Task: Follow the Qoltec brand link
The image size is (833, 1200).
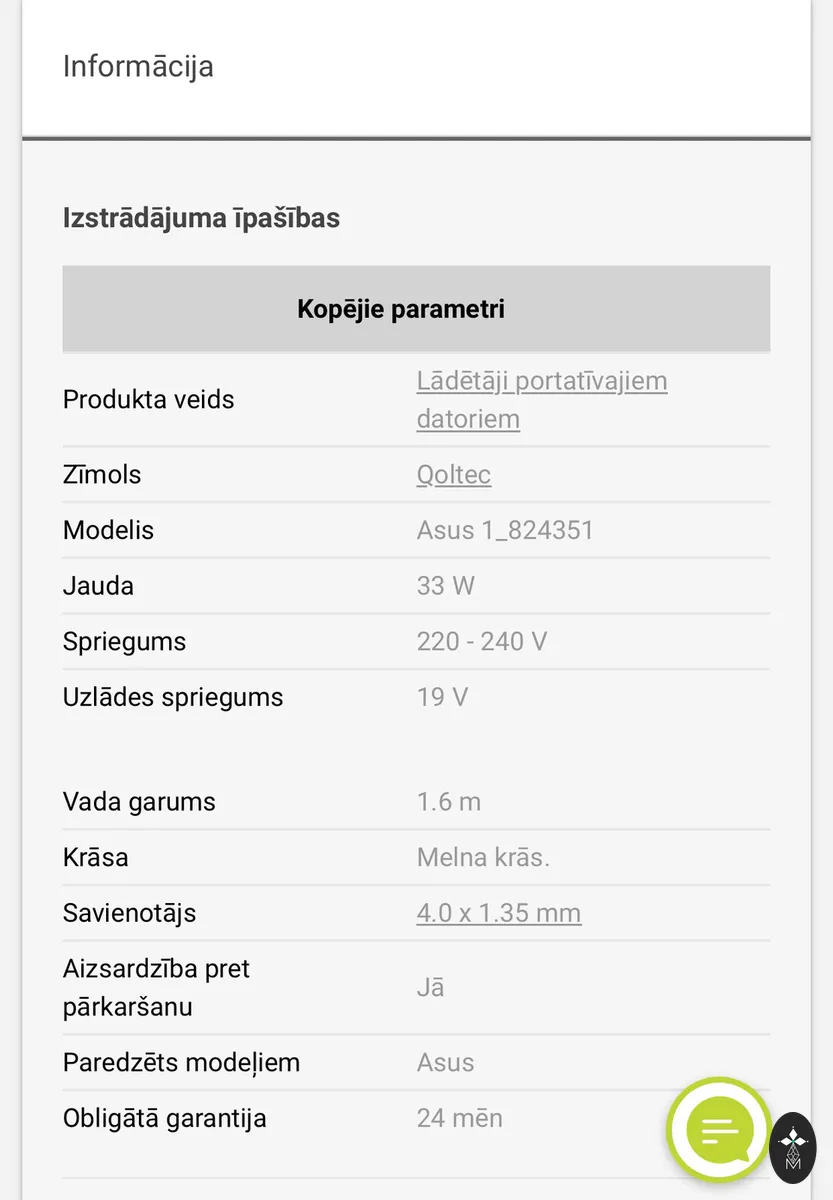Action: click(x=454, y=474)
